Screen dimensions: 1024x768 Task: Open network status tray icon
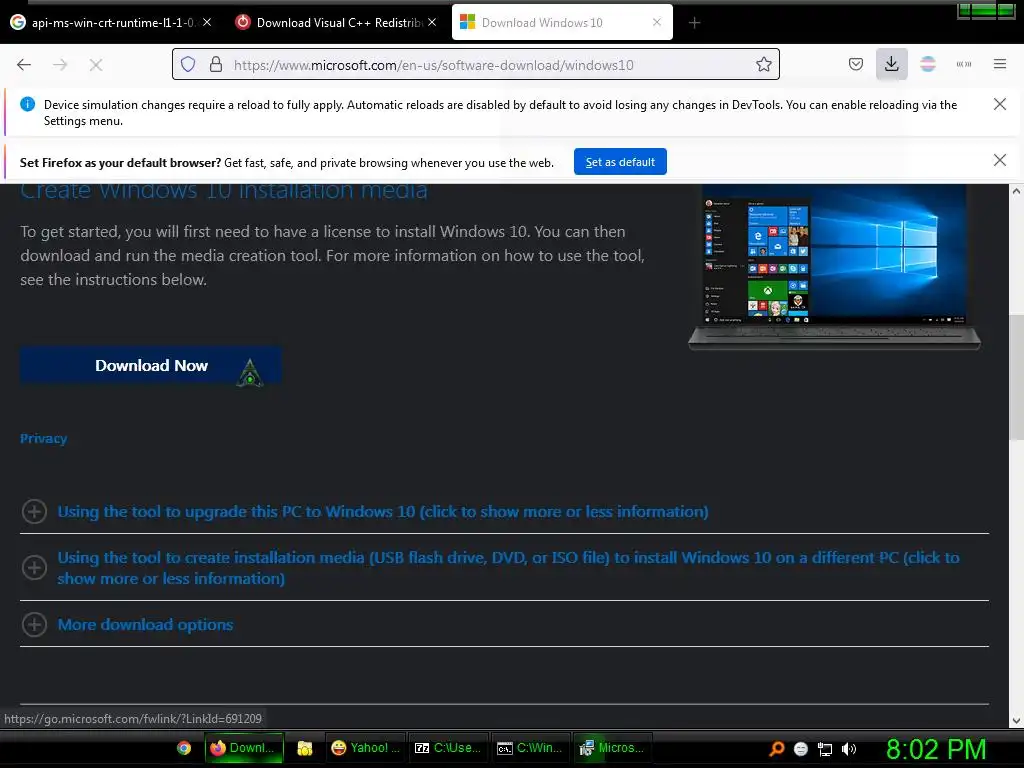coord(825,749)
